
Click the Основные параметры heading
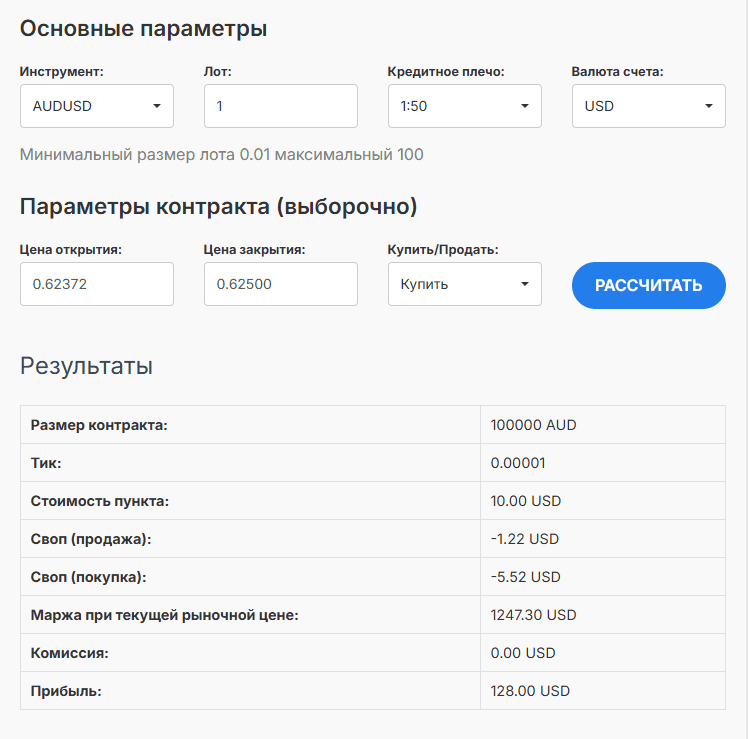[143, 29]
